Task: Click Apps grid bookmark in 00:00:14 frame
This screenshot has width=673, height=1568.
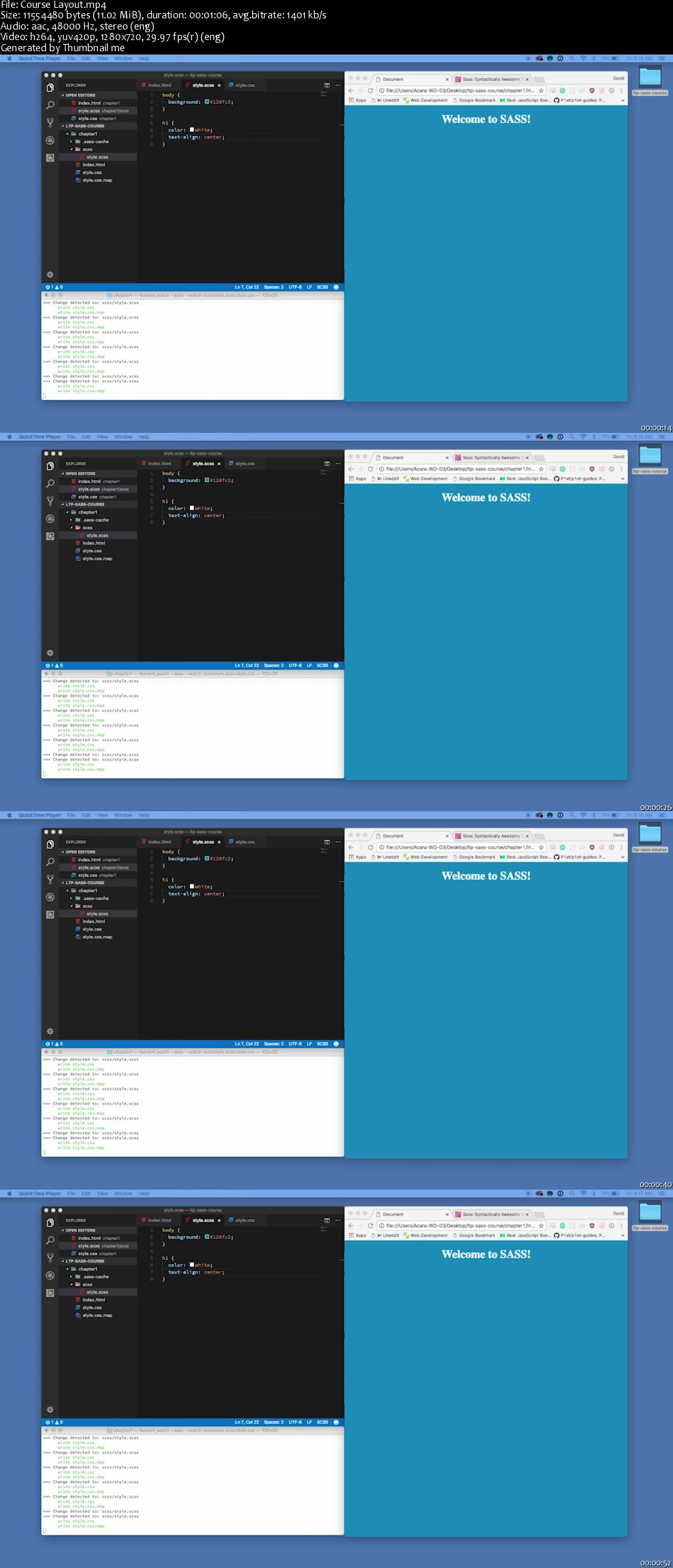Action: [358, 101]
